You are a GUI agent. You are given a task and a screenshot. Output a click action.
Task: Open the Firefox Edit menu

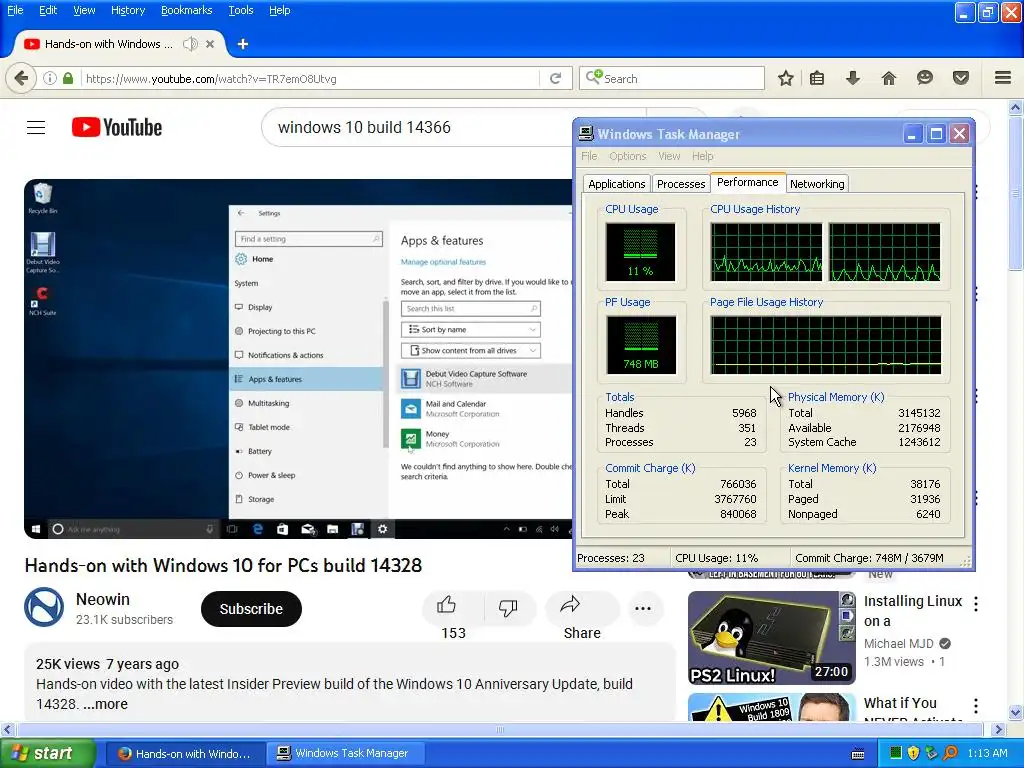pos(48,10)
